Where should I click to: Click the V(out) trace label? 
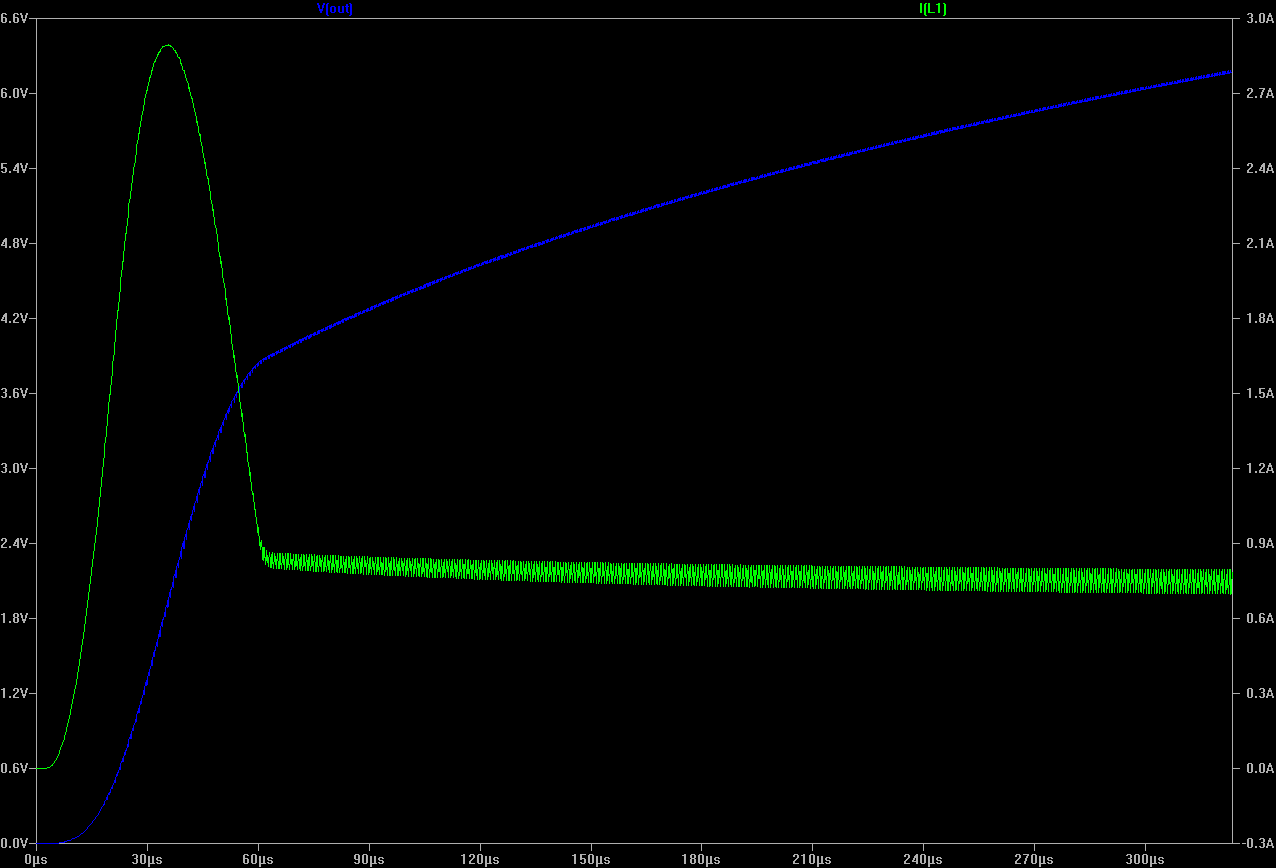(334, 8)
